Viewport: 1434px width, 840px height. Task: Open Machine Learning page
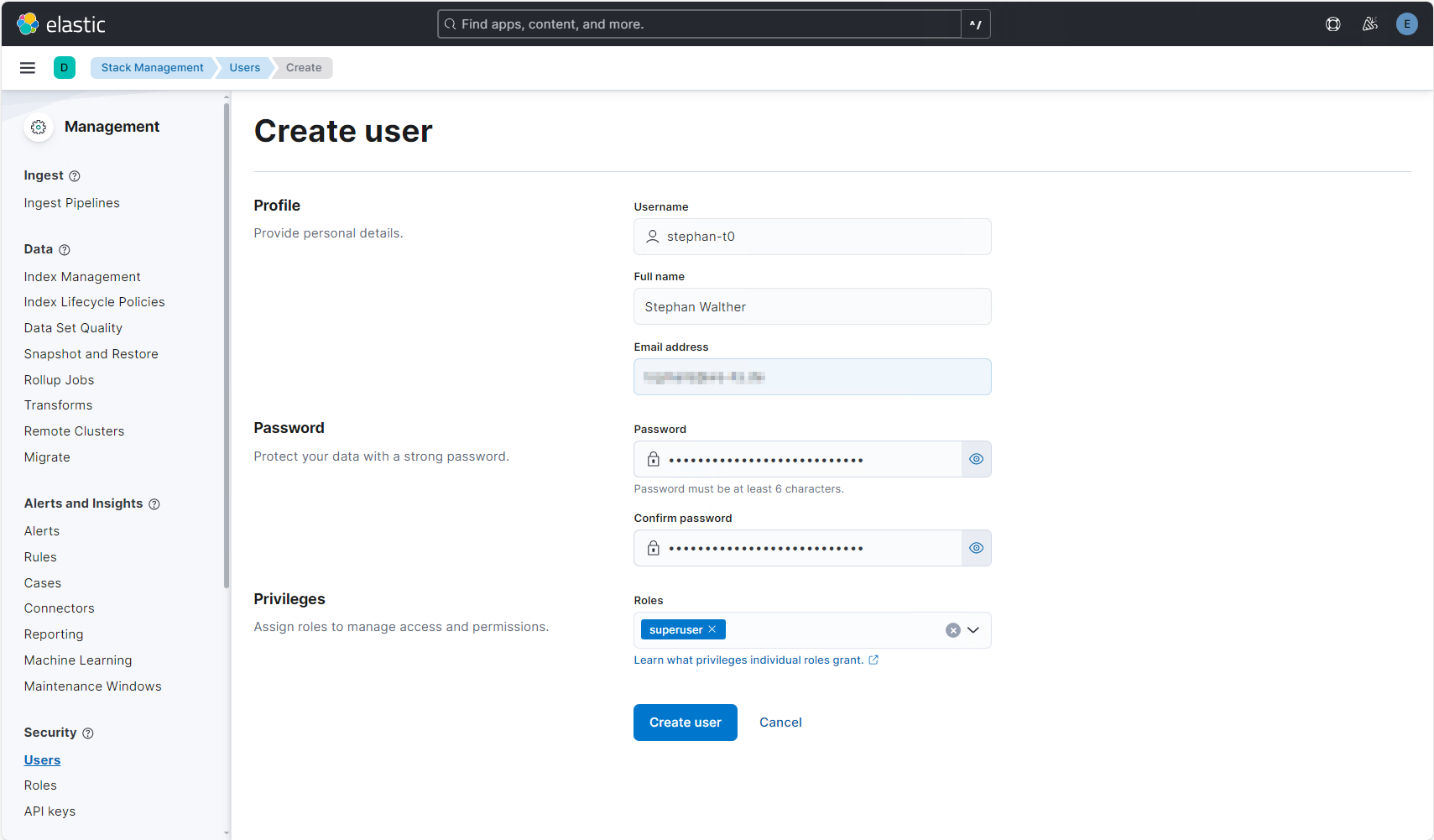tap(78, 660)
